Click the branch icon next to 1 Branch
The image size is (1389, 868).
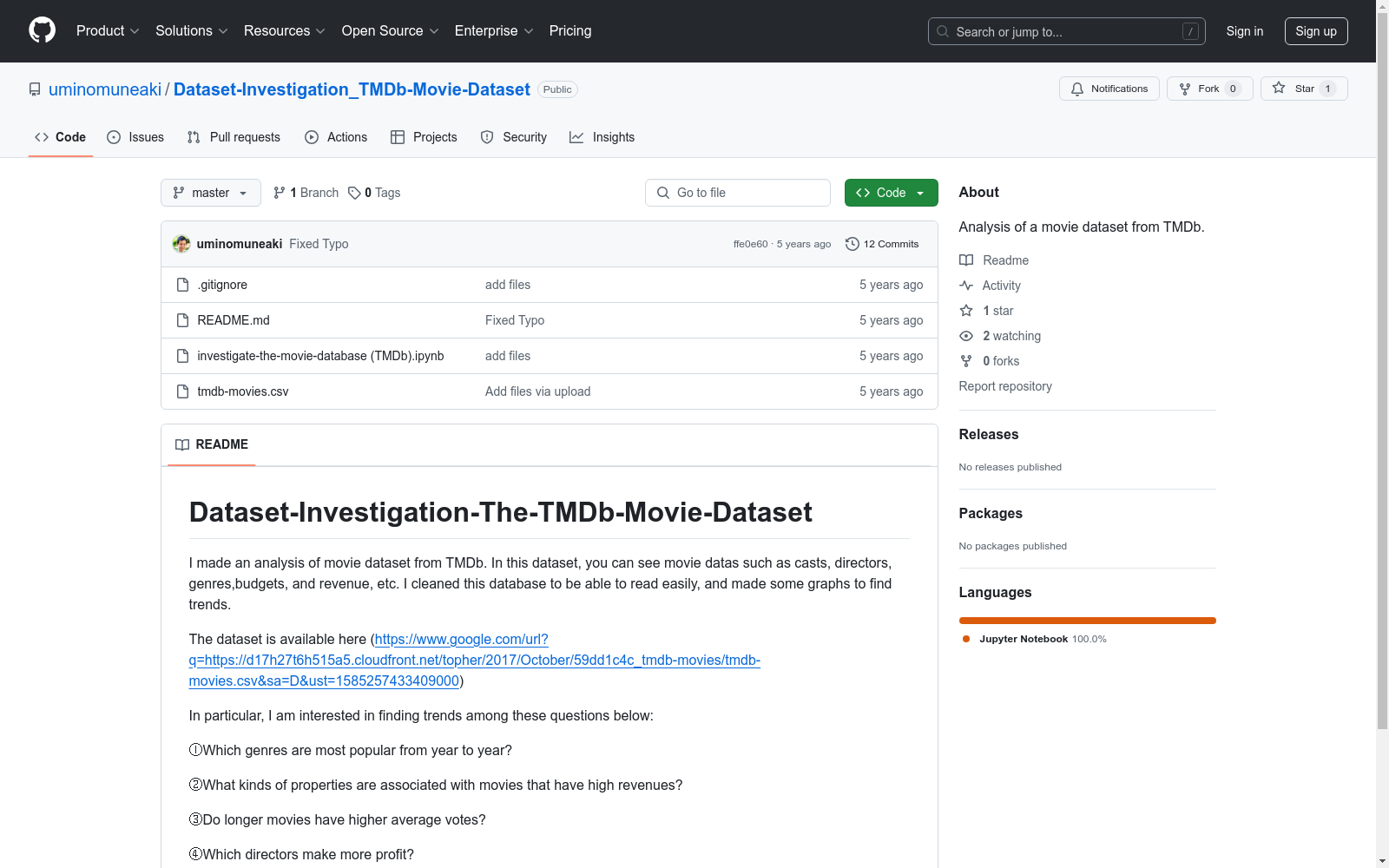click(280, 193)
